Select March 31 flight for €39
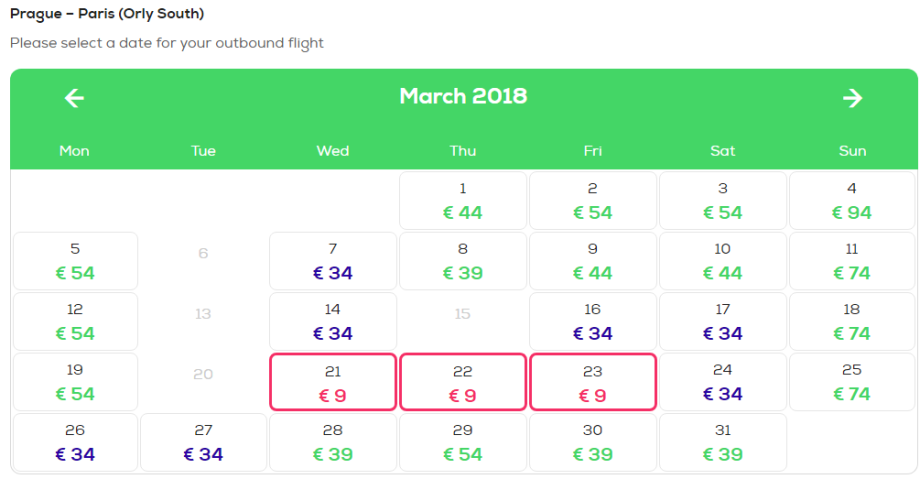This screenshot has height=479, width=920. [723, 442]
